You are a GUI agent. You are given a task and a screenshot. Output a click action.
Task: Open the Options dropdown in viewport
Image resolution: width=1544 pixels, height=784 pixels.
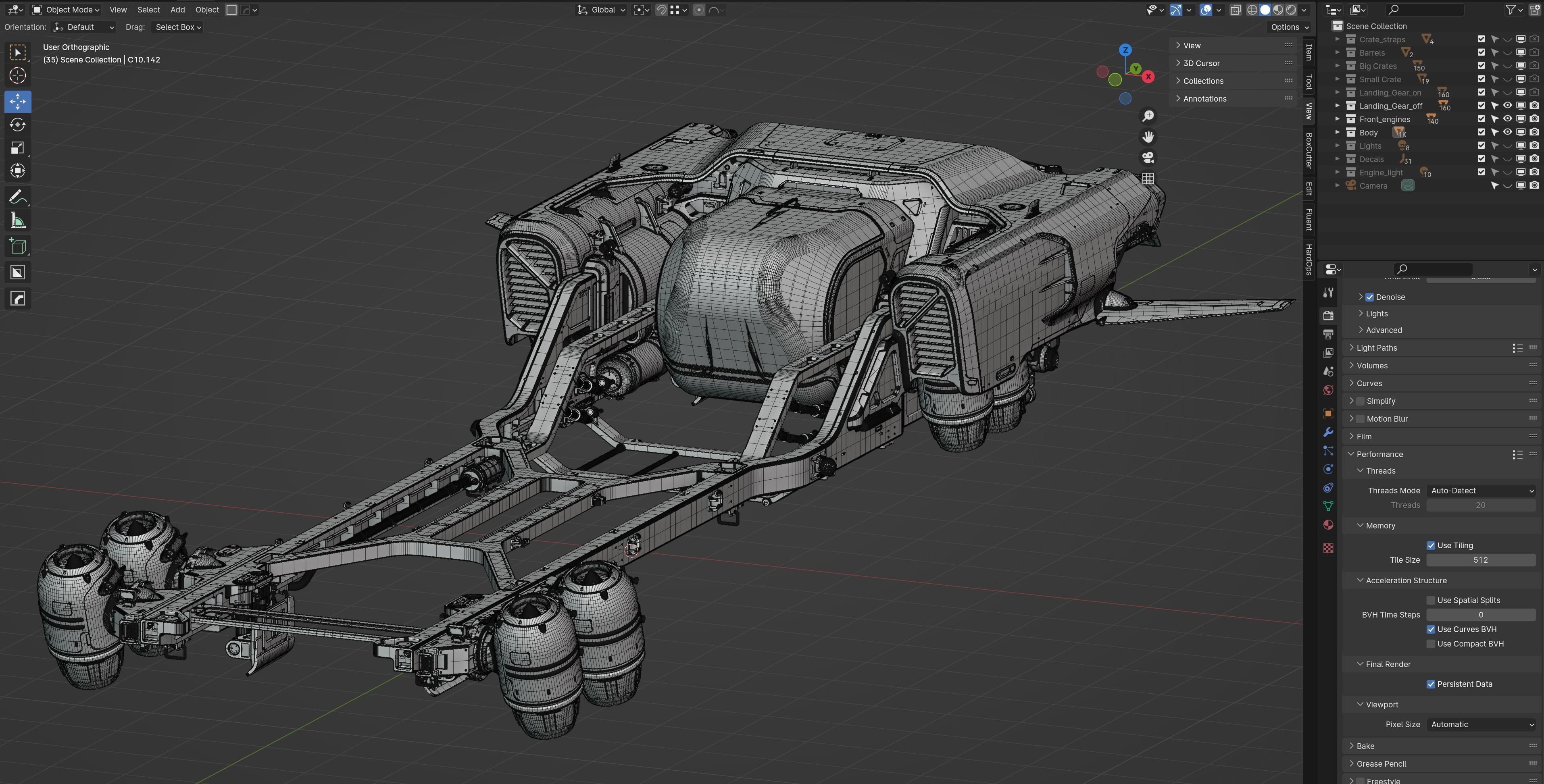[x=1290, y=27]
